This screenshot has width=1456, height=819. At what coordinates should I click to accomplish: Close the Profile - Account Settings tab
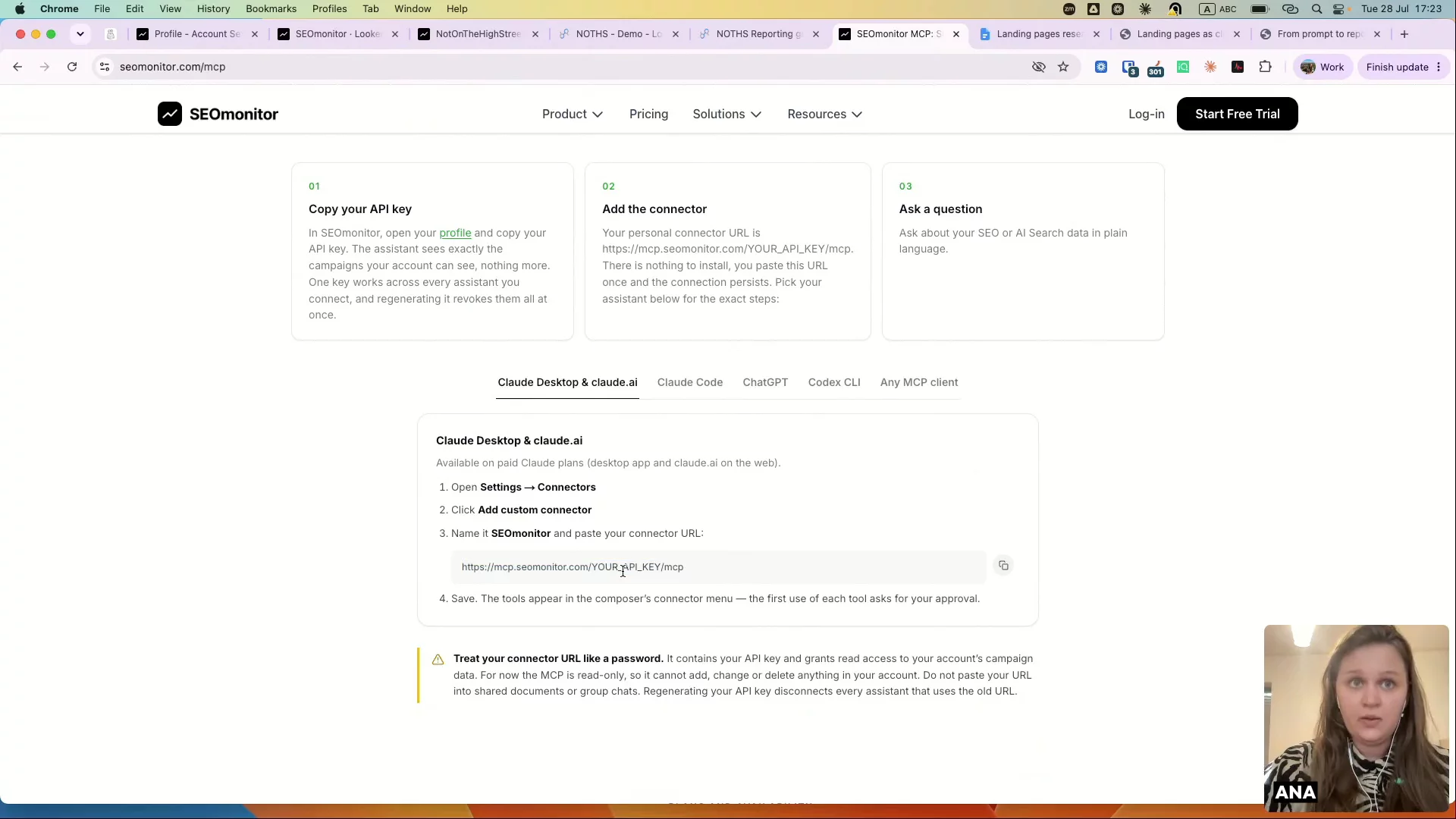click(x=255, y=34)
